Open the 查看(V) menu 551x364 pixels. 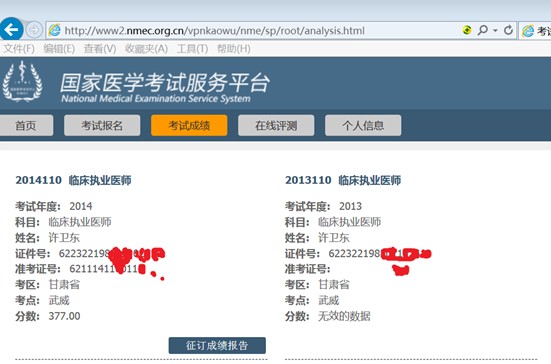coord(100,48)
